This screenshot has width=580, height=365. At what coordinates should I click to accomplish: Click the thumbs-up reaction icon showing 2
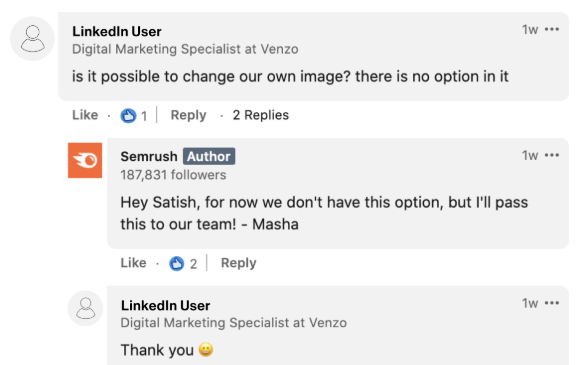pyautogui.click(x=177, y=263)
